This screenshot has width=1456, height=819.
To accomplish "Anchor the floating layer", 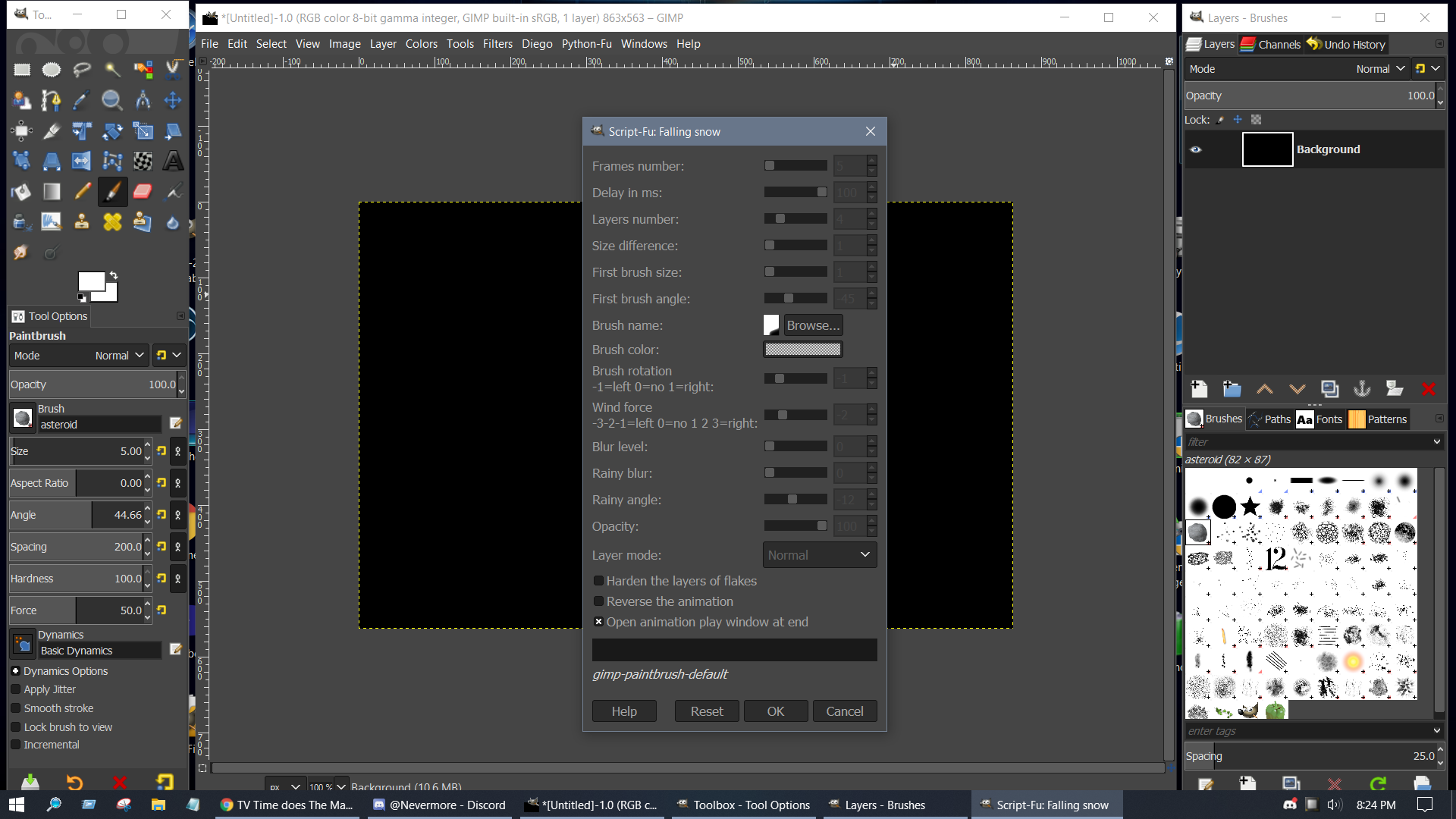I will pos(1362,389).
